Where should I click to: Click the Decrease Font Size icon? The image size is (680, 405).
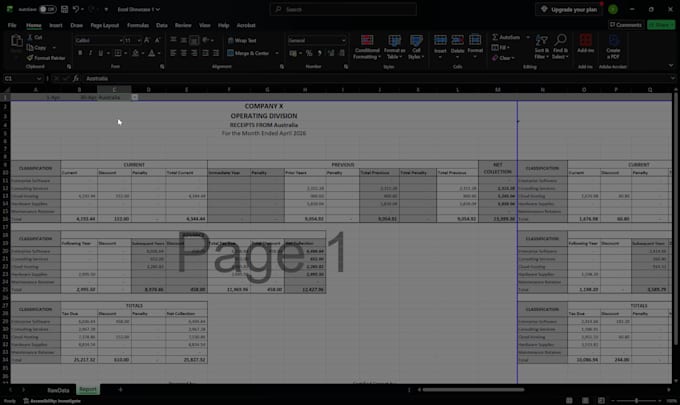[157, 40]
